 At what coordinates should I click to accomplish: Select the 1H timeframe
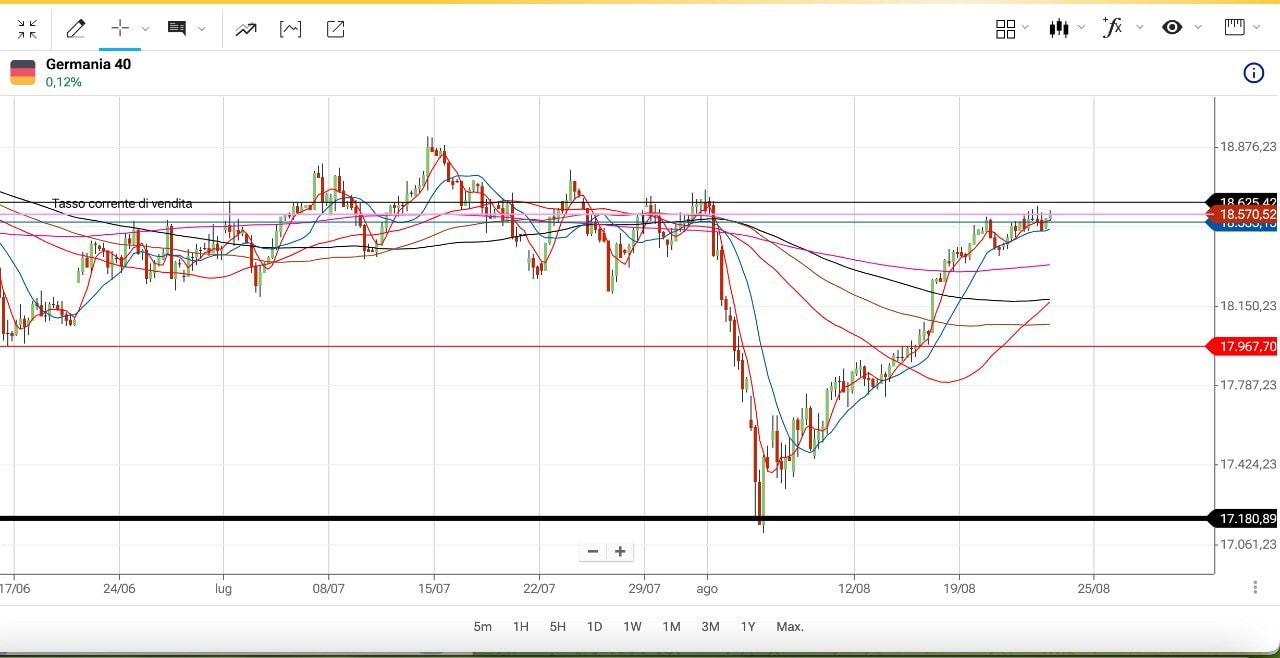[520, 627]
